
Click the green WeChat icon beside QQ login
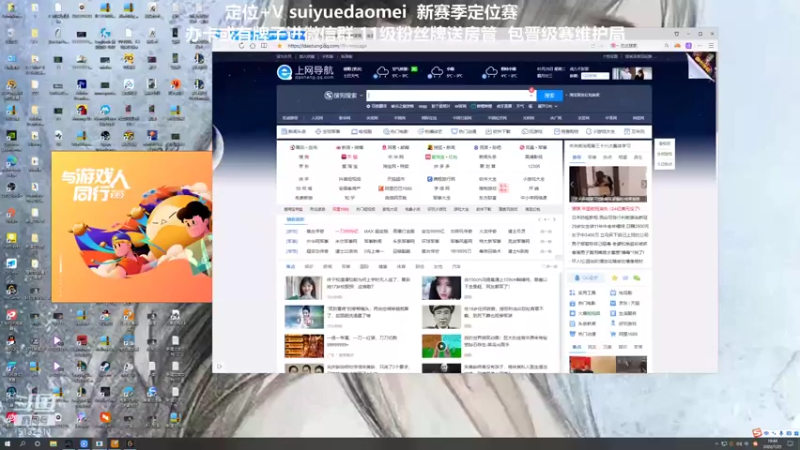pyautogui.click(x=637, y=278)
